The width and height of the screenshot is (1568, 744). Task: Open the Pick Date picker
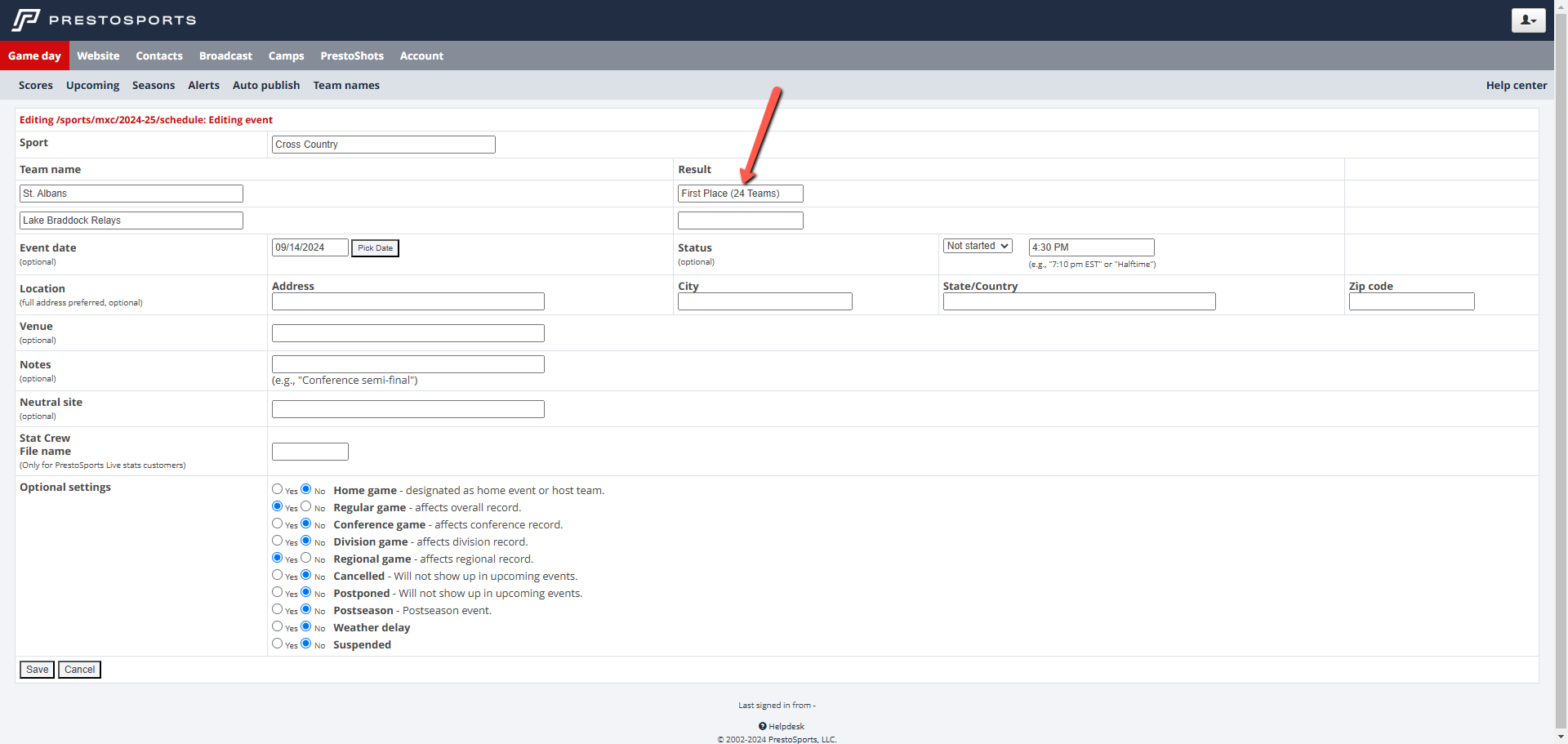point(375,247)
